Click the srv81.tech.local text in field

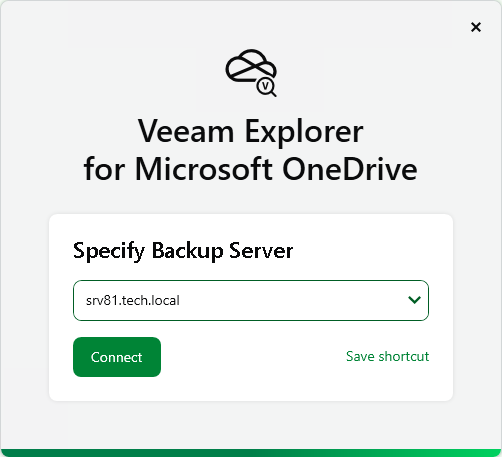pyautogui.click(x=133, y=300)
